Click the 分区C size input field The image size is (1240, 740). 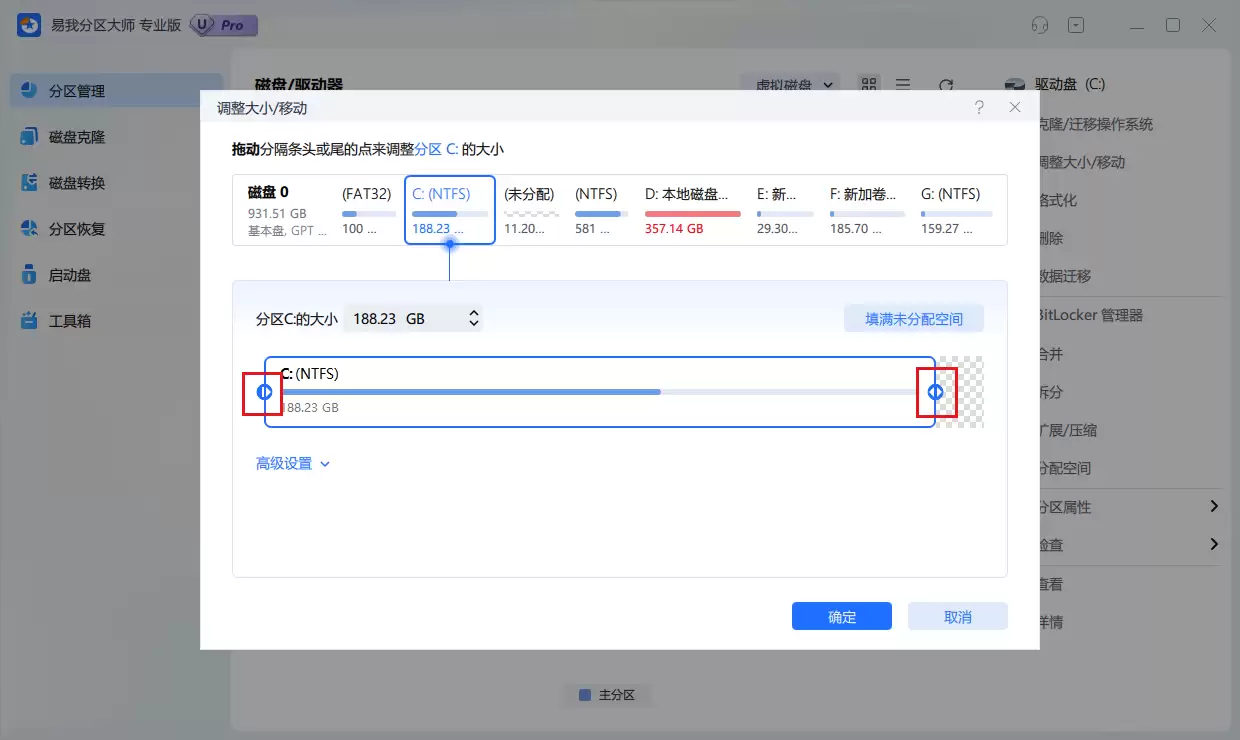pyautogui.click(x=400, y=319)
